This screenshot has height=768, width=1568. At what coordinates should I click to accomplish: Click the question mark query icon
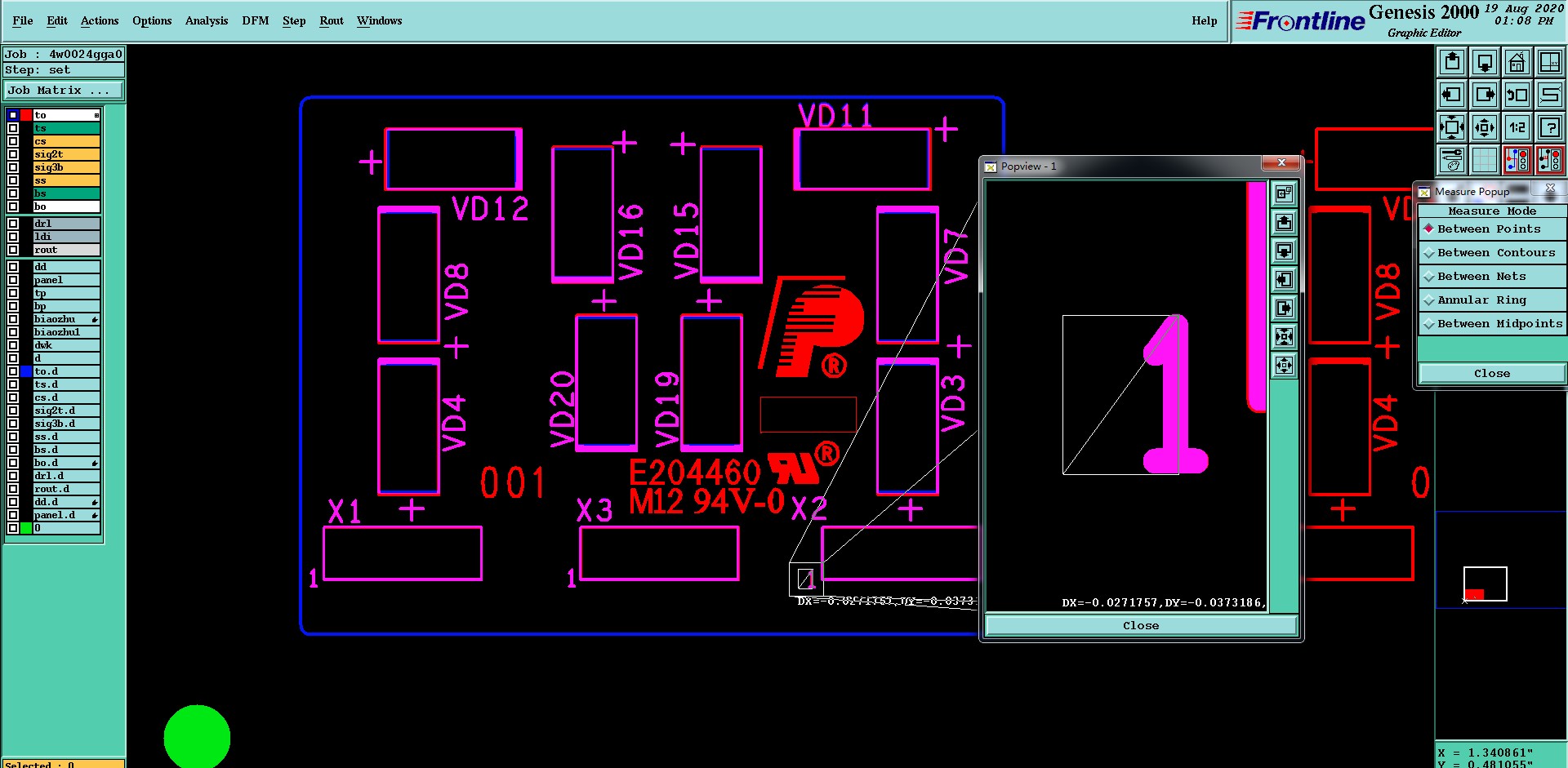1550,127
